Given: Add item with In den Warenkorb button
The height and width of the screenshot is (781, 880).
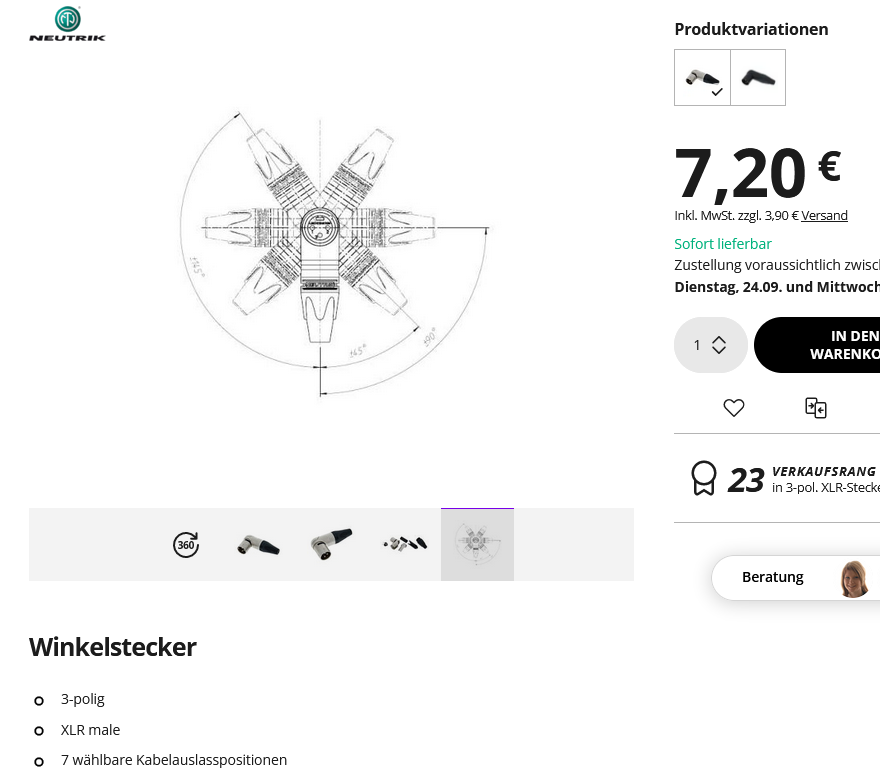Looking at the screenshot, I should [817, 344].
